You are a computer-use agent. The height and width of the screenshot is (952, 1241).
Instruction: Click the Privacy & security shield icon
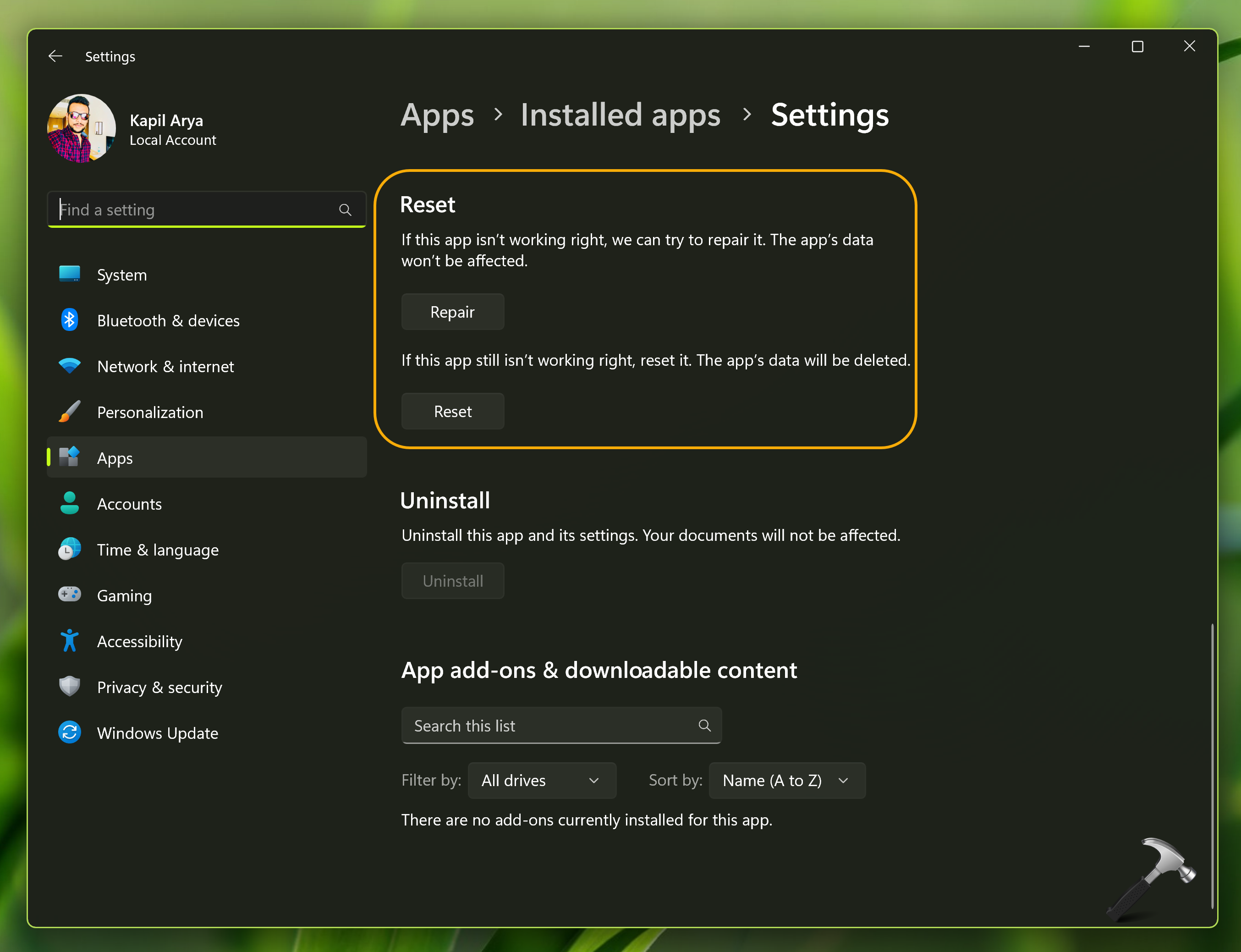70,687
